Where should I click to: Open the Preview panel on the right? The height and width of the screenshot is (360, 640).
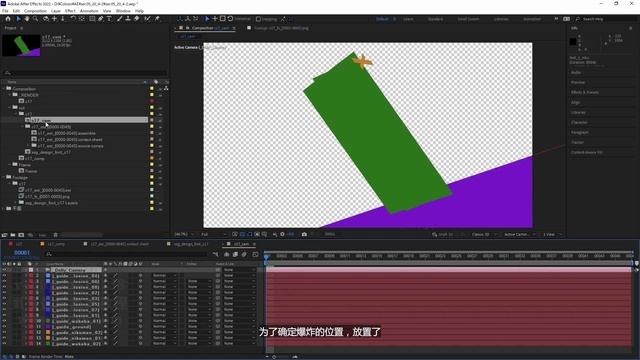[578, 82]
